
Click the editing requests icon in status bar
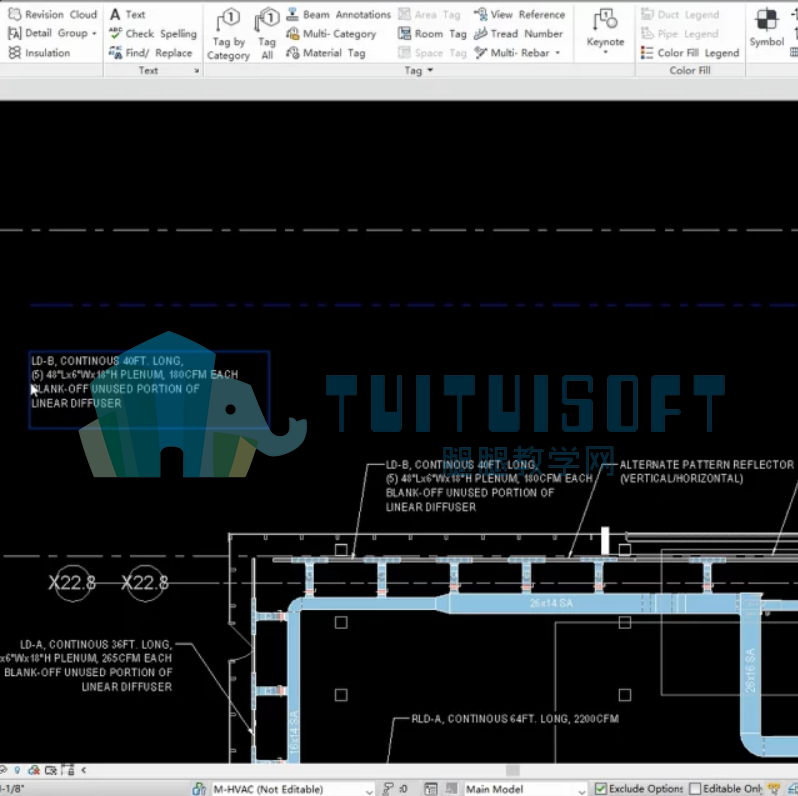pos(388,789)
